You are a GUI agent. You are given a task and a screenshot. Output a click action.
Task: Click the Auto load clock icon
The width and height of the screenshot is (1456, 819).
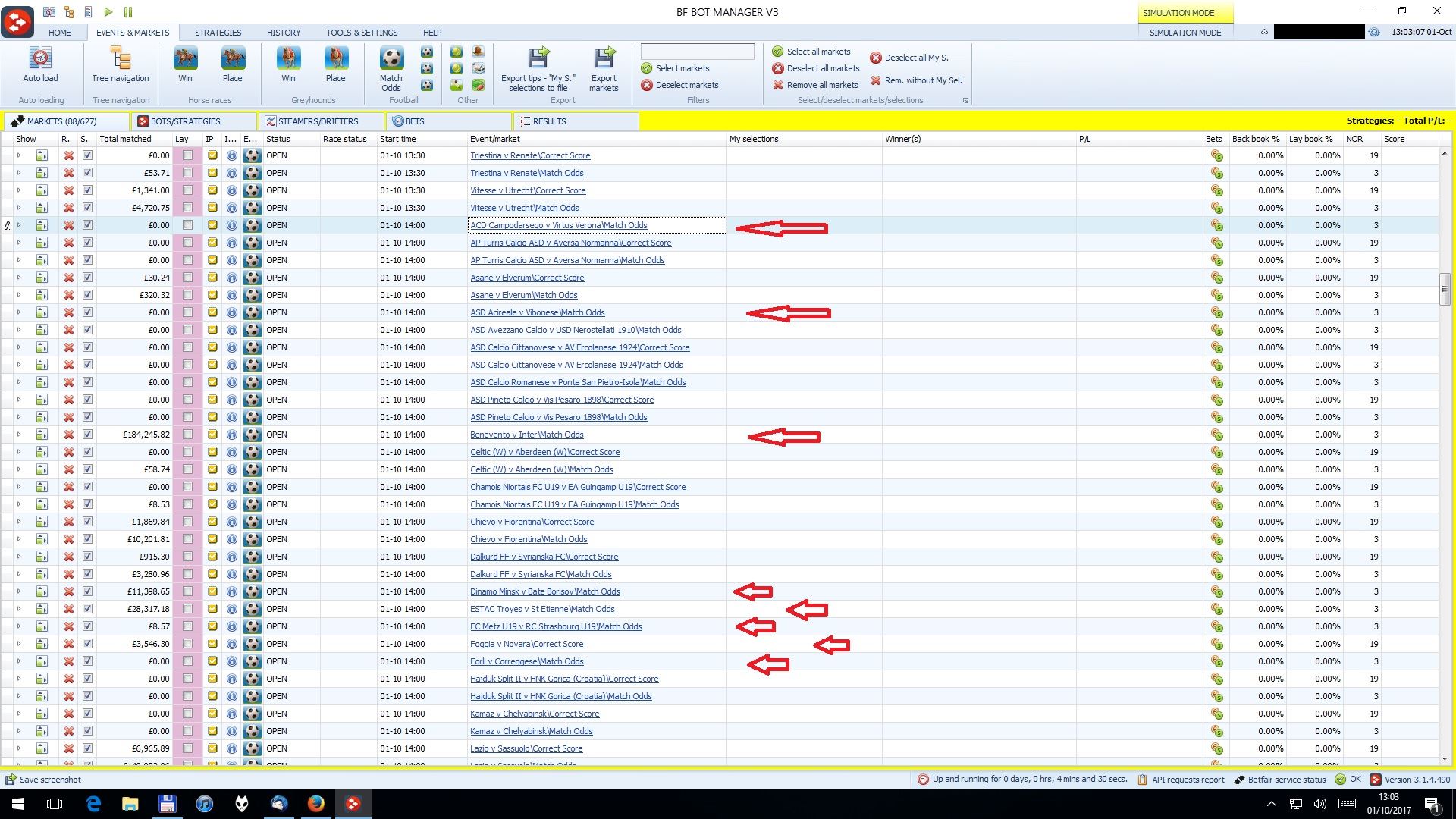point(40,58)
